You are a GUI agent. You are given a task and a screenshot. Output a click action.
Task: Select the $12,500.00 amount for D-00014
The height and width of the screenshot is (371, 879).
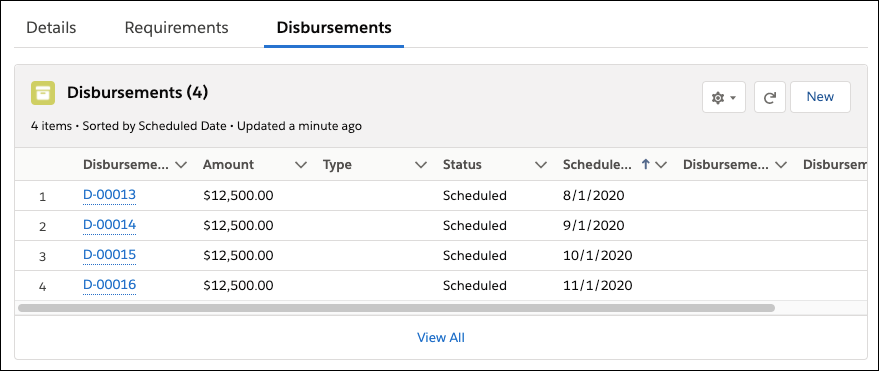pyautogui.click(x=238, y=226)
